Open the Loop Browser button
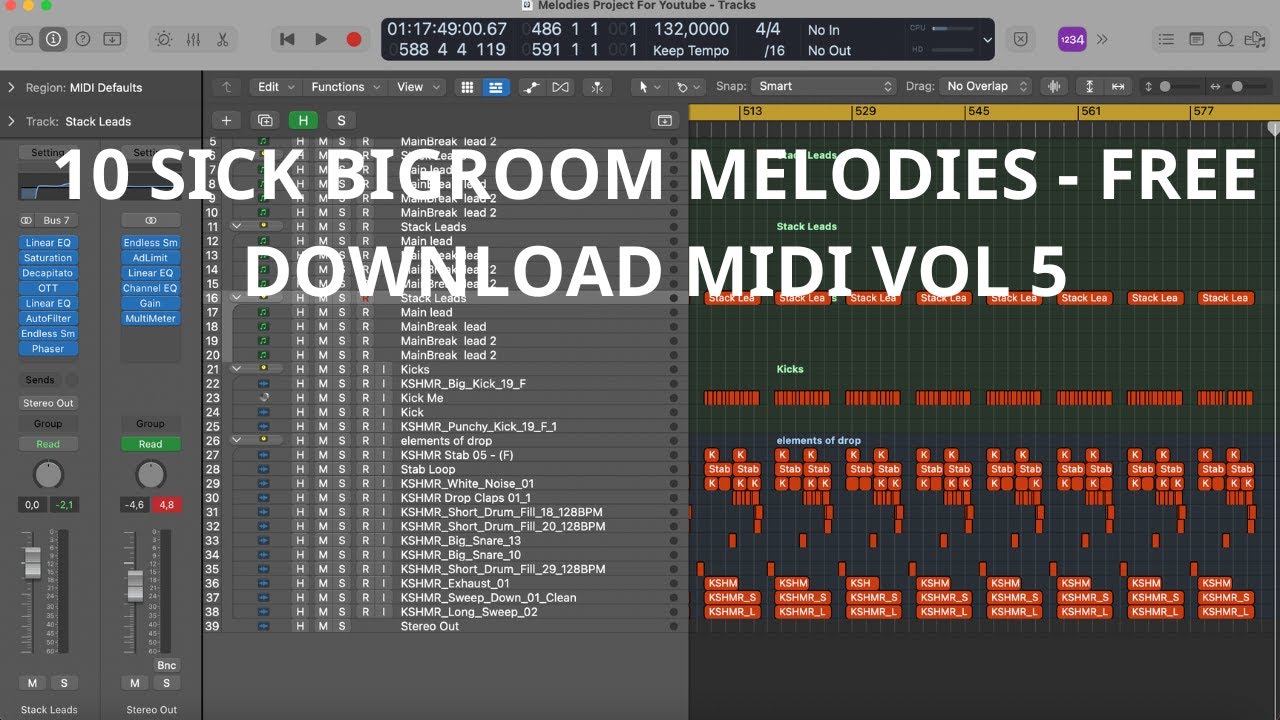This screenshot has width=1280, height=720. point(1226,39)
